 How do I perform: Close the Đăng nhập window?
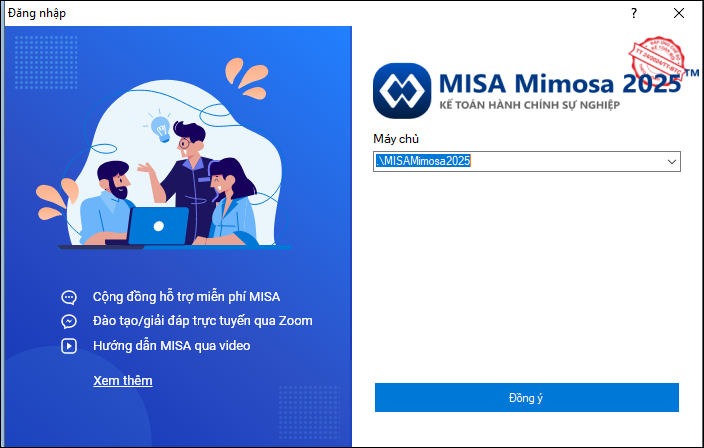tap(679, 13)
